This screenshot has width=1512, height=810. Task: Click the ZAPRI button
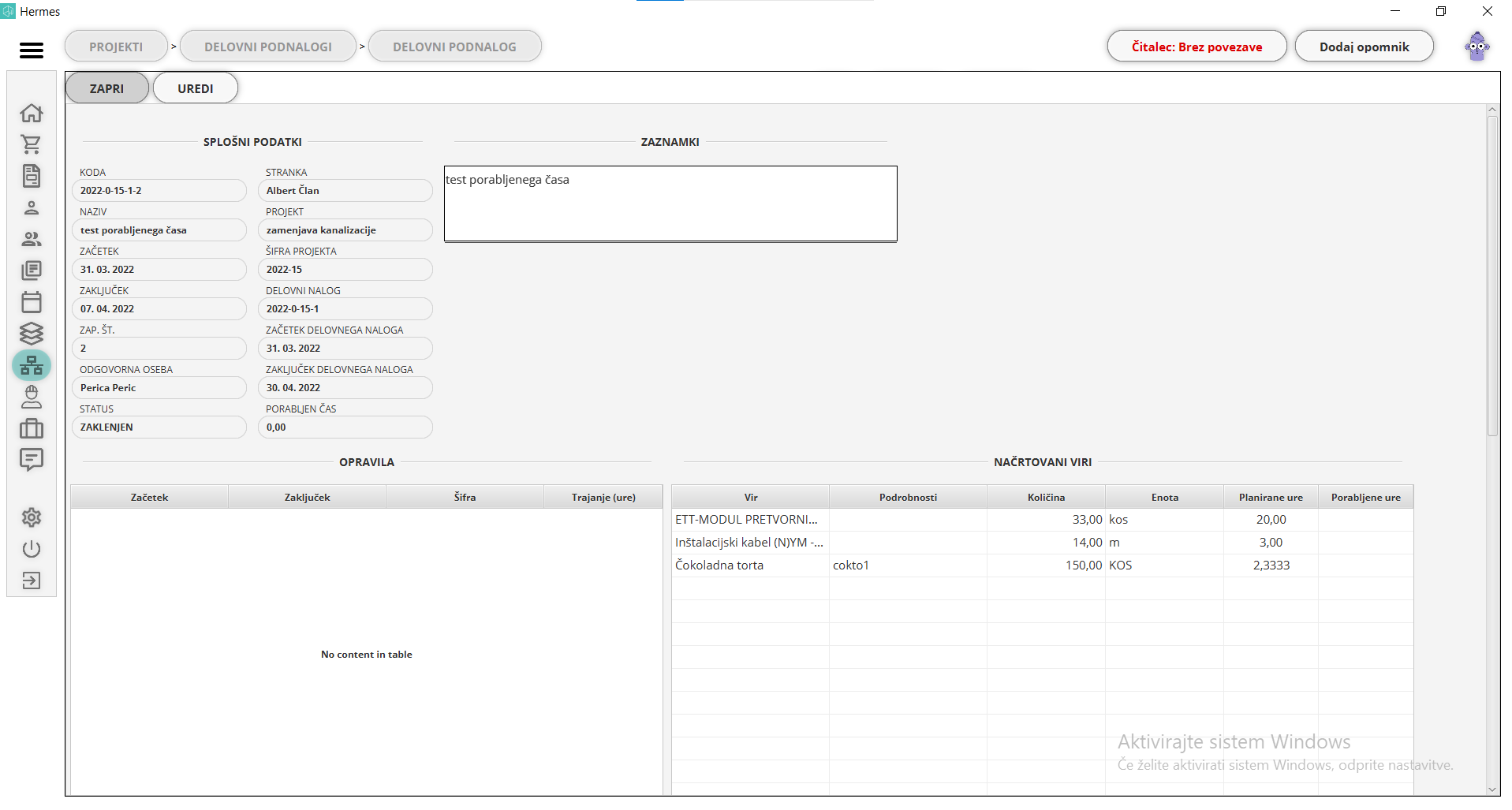[x=106, y=88]
